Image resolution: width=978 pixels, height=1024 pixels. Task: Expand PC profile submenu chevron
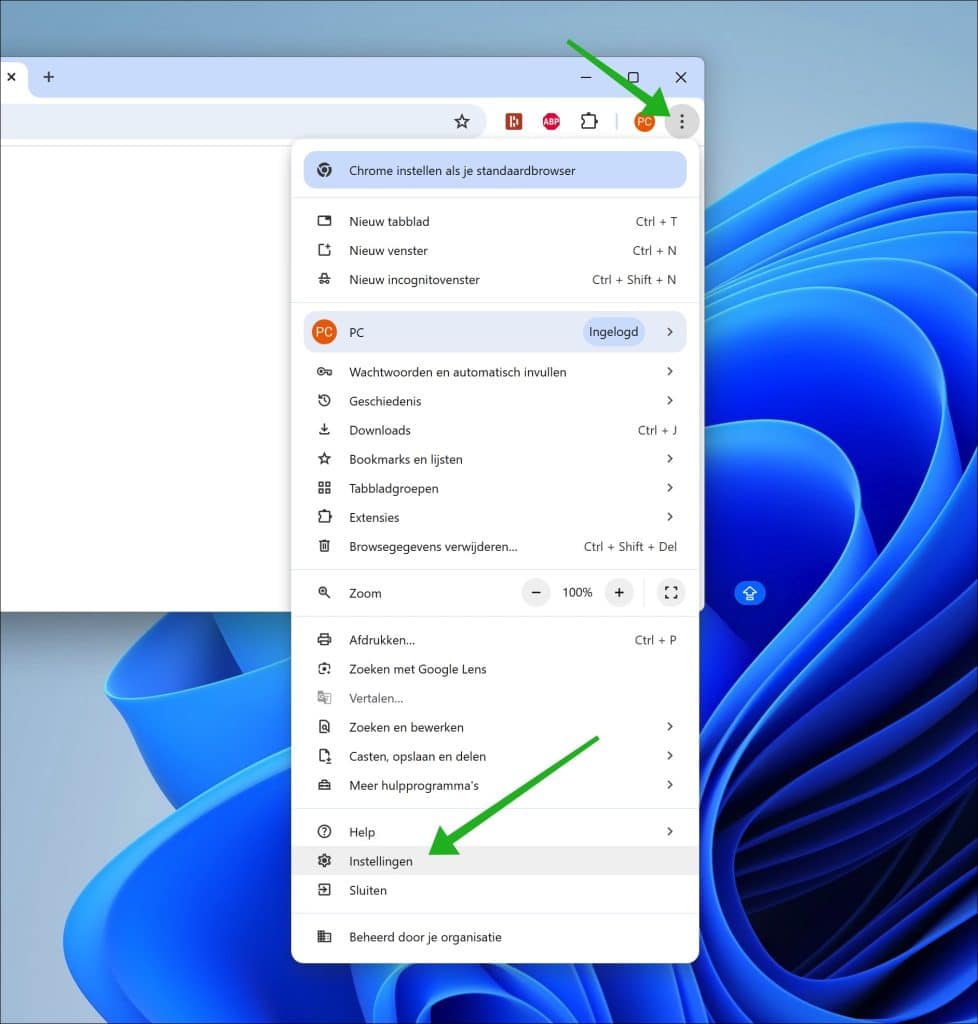(670, 332)
